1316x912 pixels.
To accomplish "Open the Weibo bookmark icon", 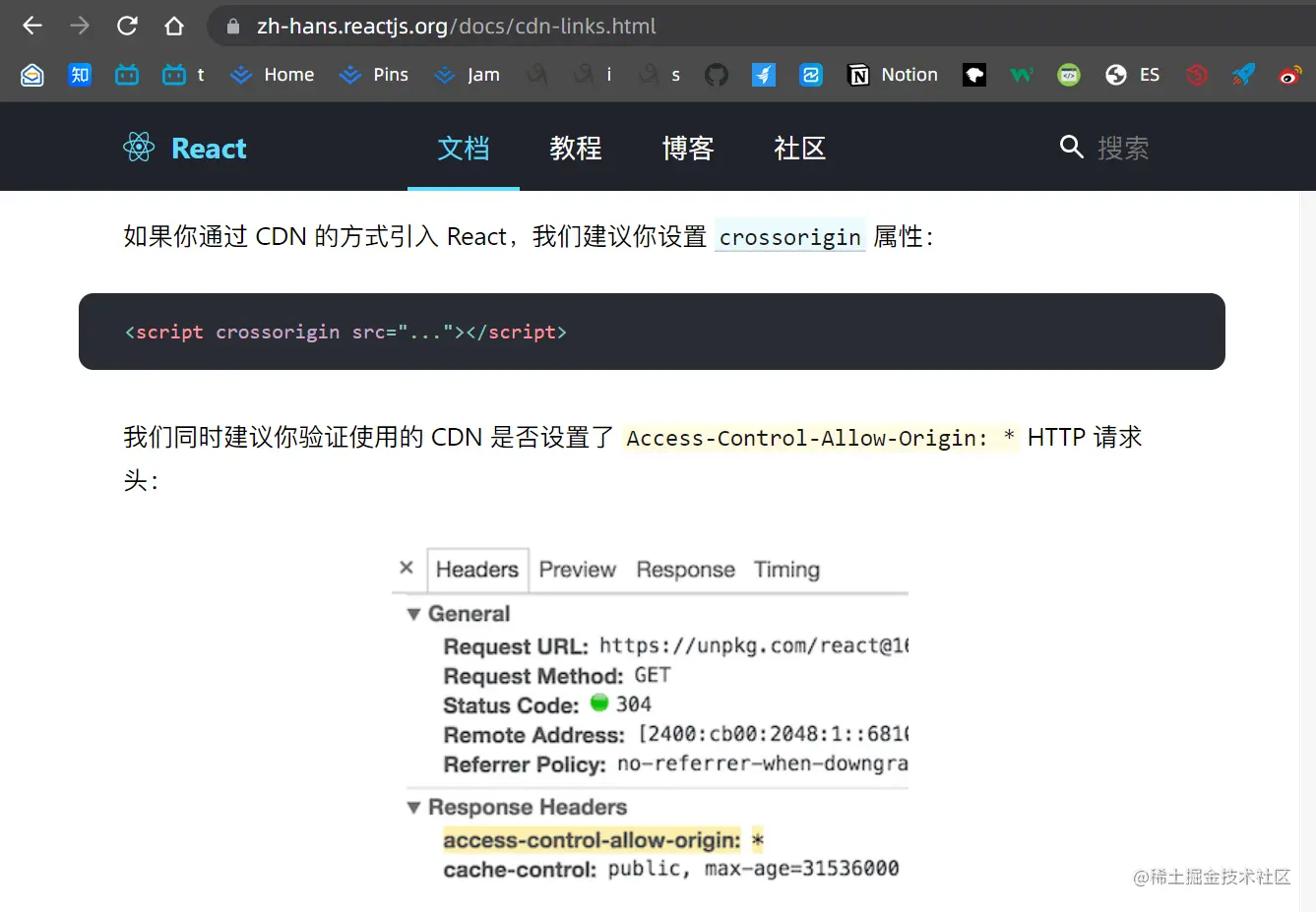I will tap(1290, 75).
